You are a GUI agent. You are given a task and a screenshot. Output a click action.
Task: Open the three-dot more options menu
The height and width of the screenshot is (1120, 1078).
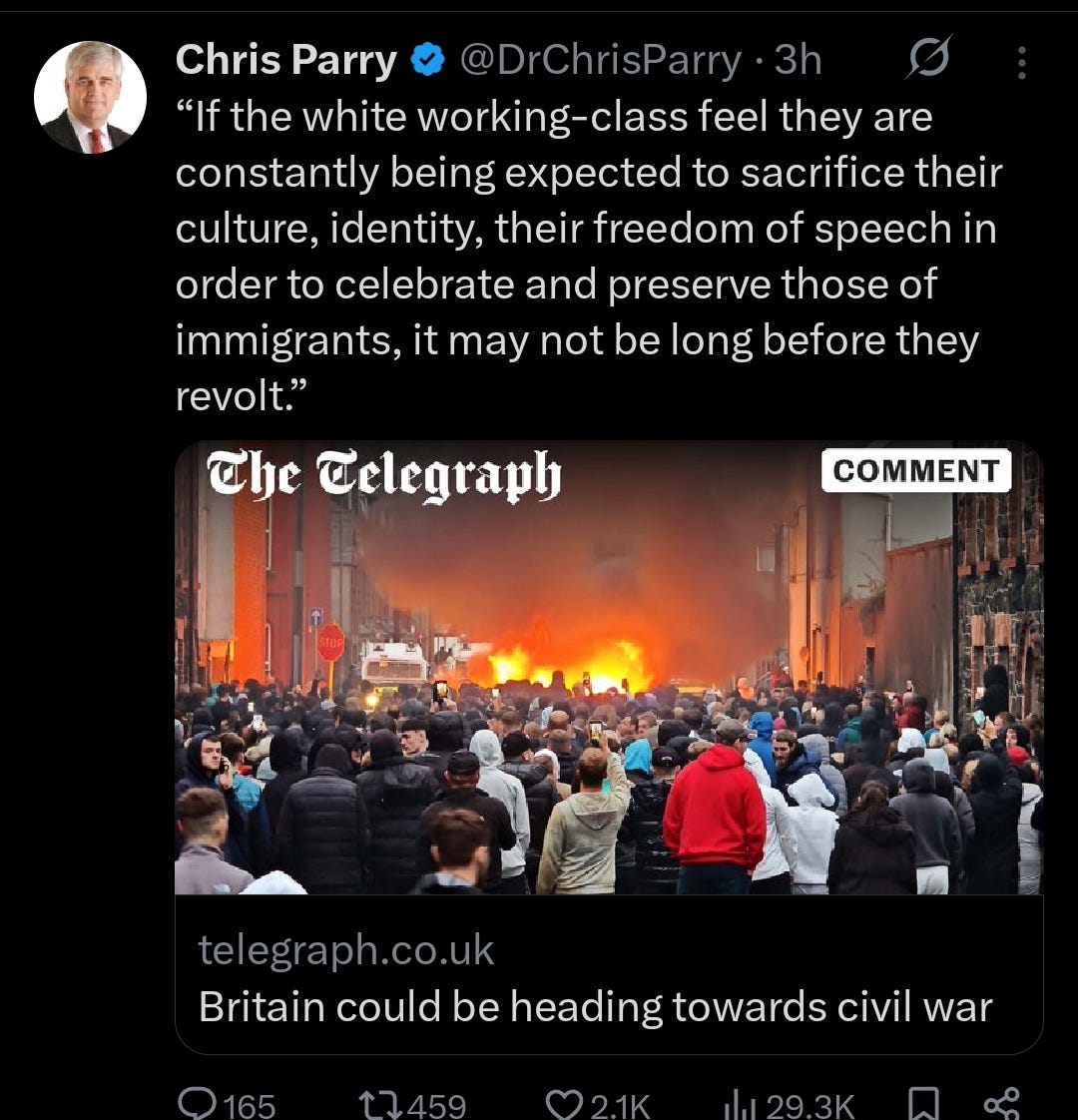coord(1021,63)
